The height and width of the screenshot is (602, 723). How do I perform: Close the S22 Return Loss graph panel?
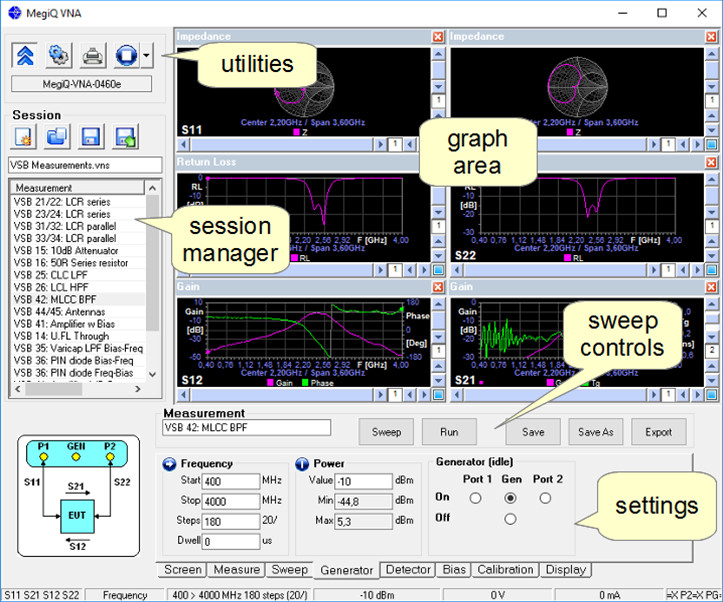(x=711, y=162)
